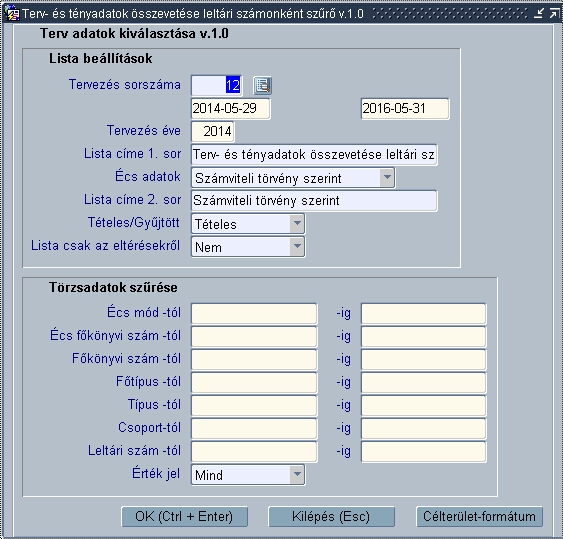563x539 pixels.
Task: Click the Kilépés (Esc) button
Action: [331, 516]
